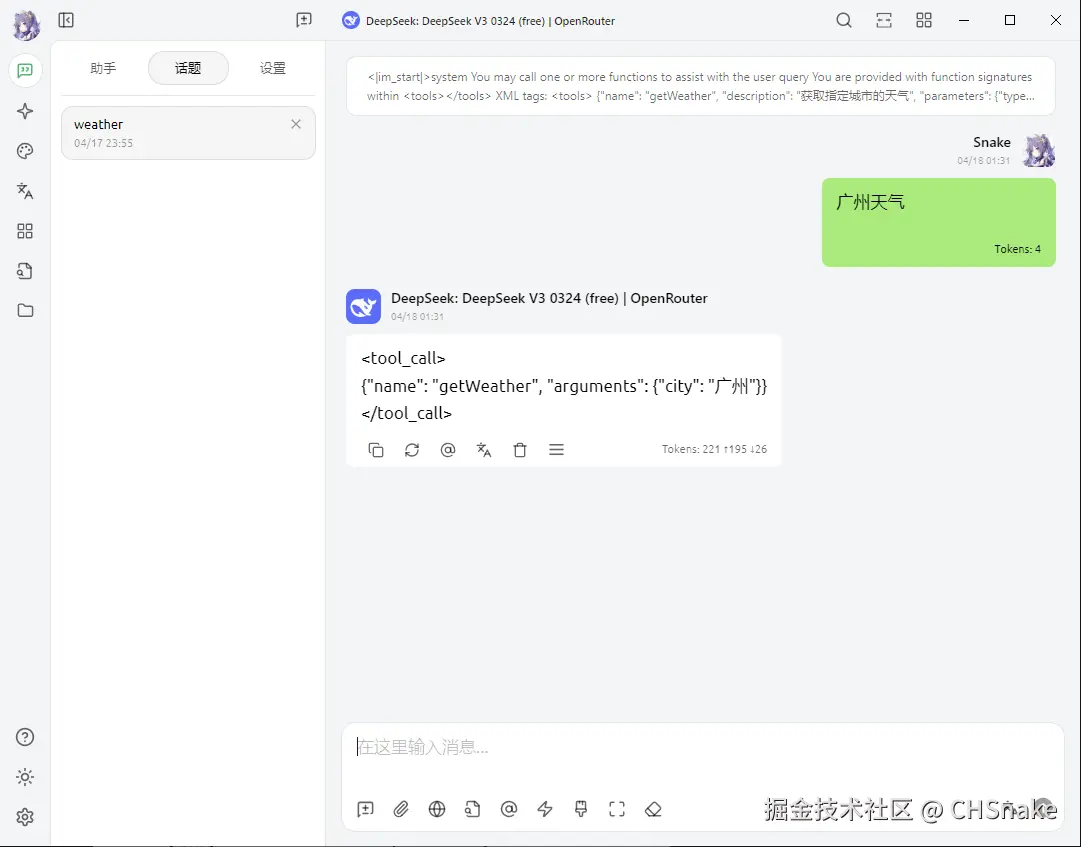Viewport: 1081px width, 847px height.
Task: Toggle the light/dark theme sun icon
Action: (x=26, y=777)
